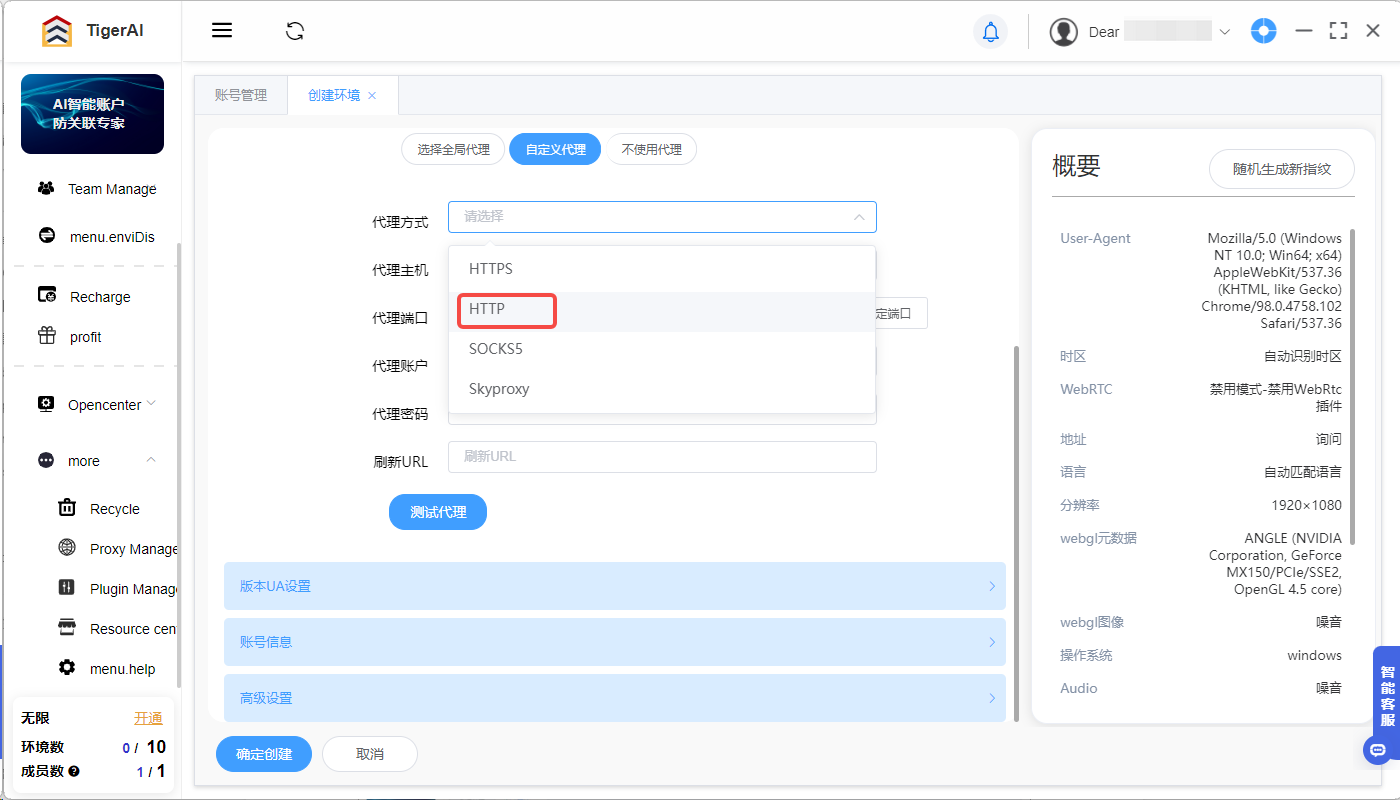Toggle the hamburger sidebar menu
The image size is (1400, 800).
click(222, 30)
